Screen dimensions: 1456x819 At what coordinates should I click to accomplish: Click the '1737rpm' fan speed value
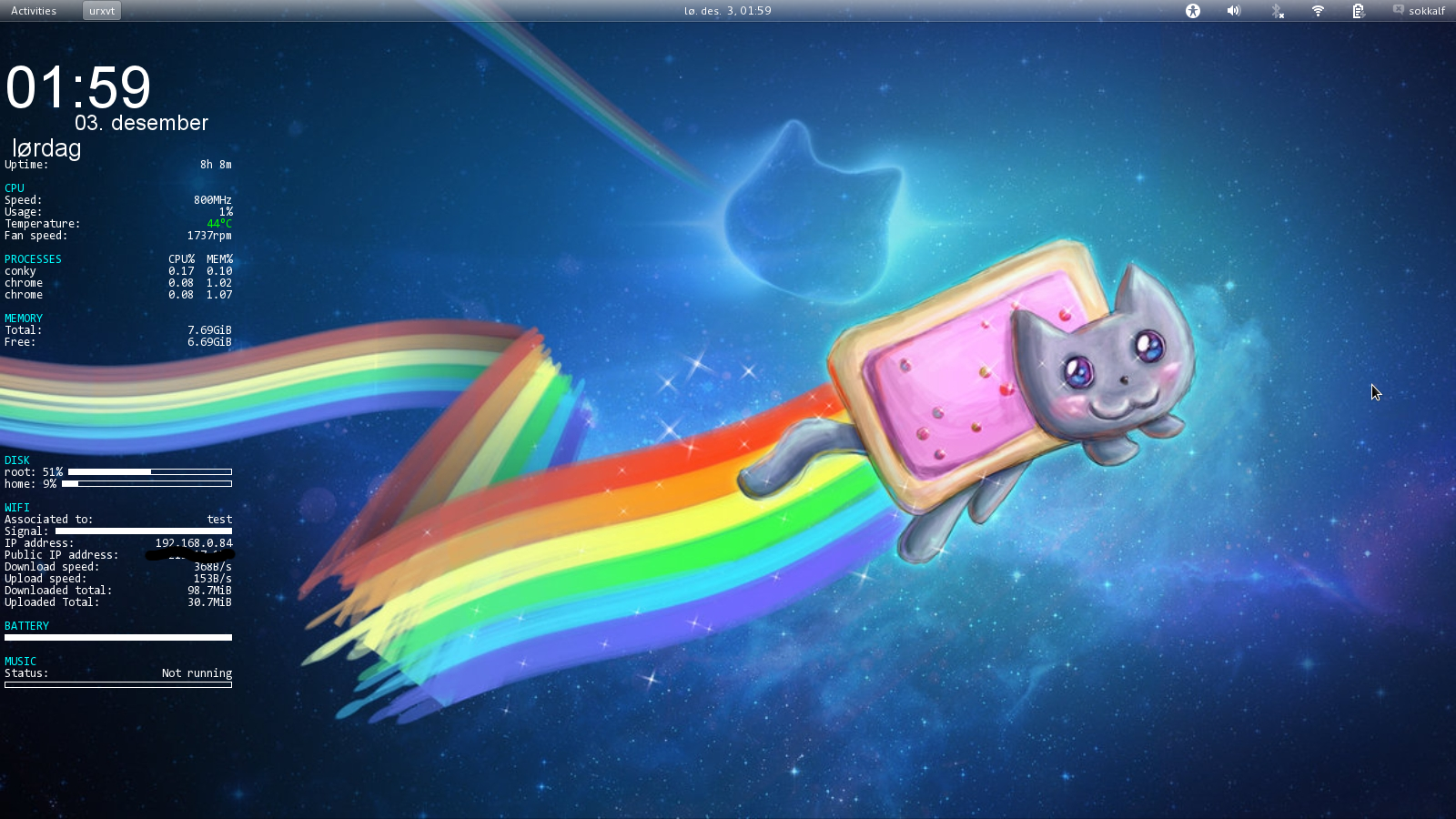pos(209,236)
